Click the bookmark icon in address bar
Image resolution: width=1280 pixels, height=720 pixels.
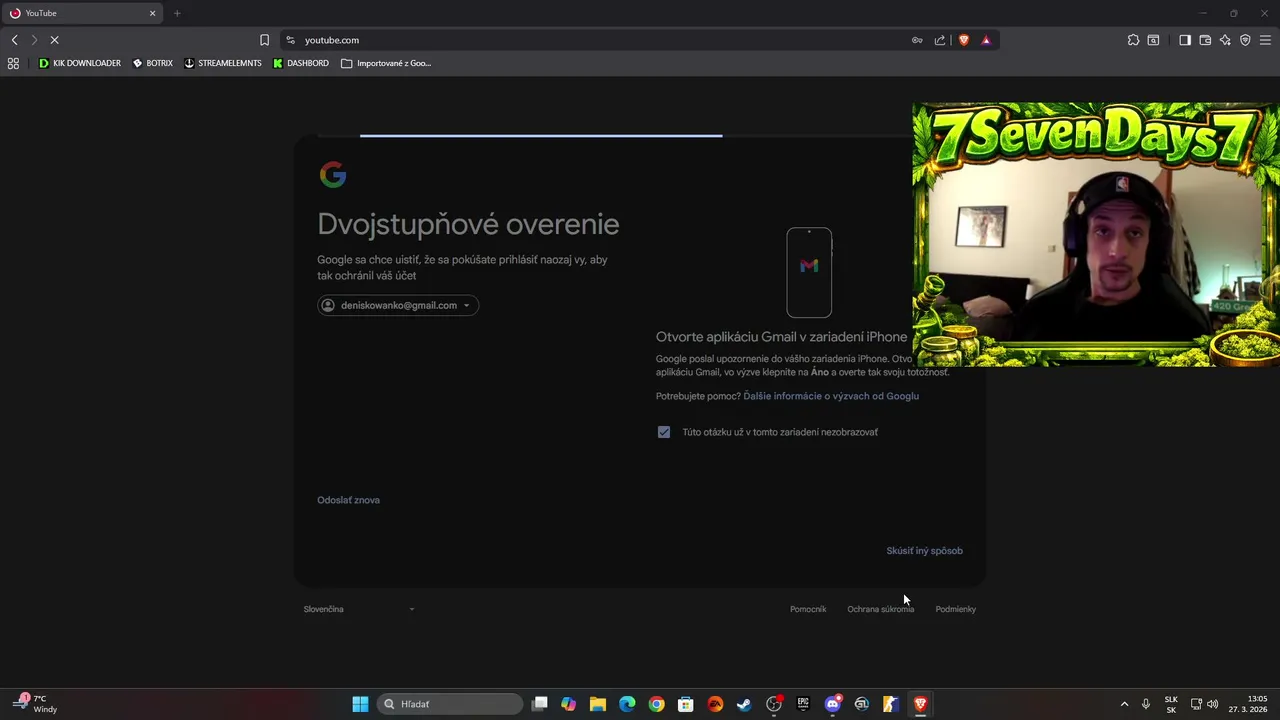(264, 40)
